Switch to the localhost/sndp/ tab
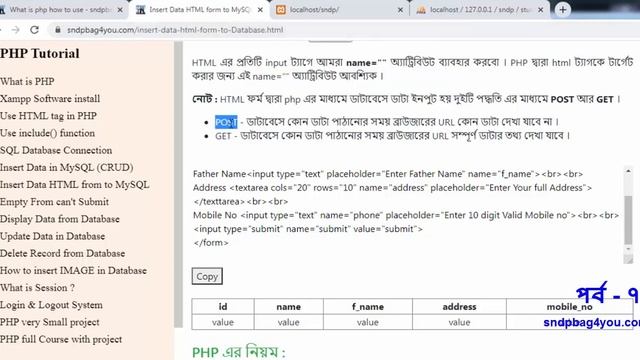Image resolution: width=640 pixels, height=360 pixels. tap(340, 9)
